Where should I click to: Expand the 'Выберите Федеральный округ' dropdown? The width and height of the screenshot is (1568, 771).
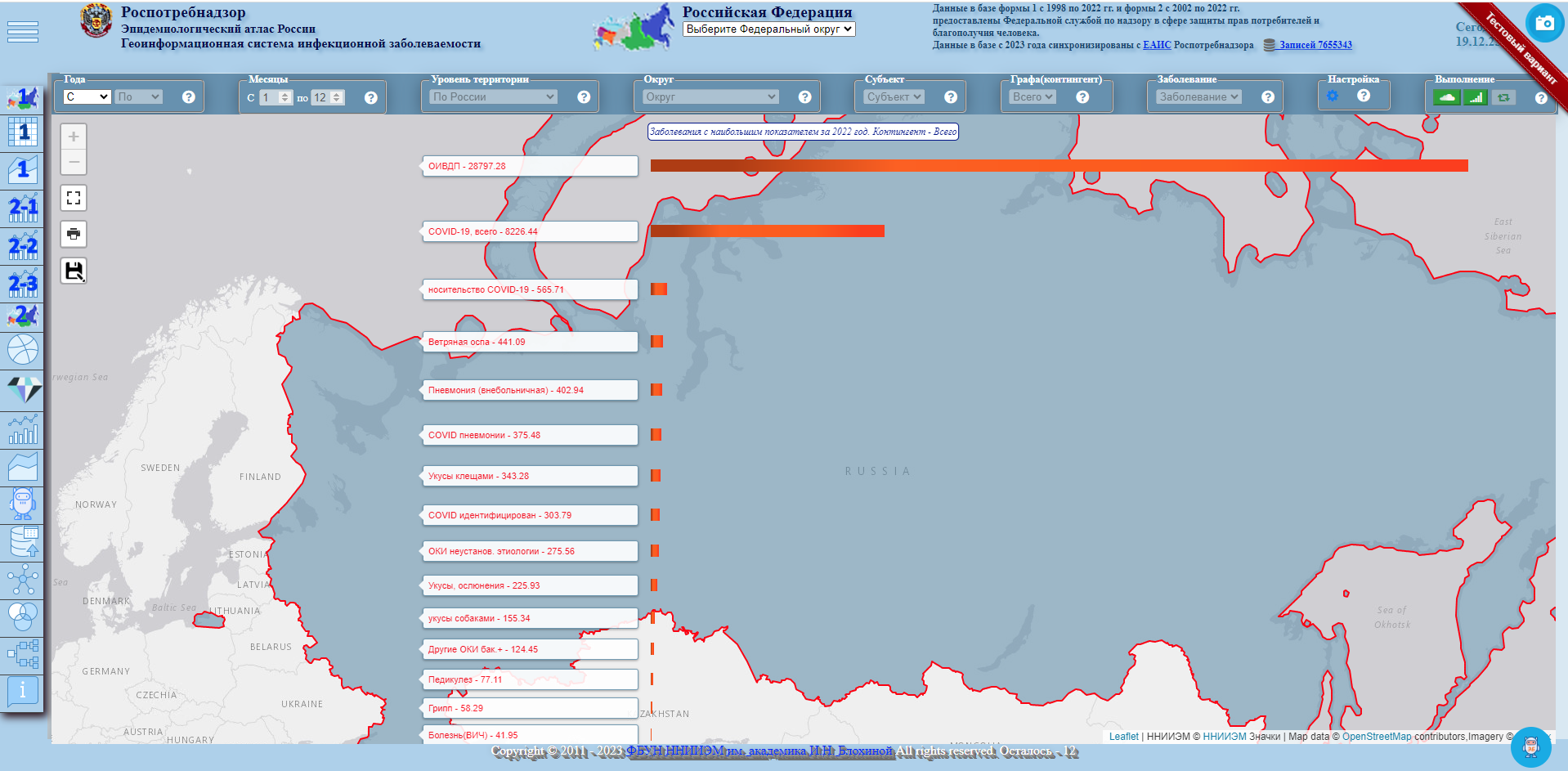(x=768, y=29)
